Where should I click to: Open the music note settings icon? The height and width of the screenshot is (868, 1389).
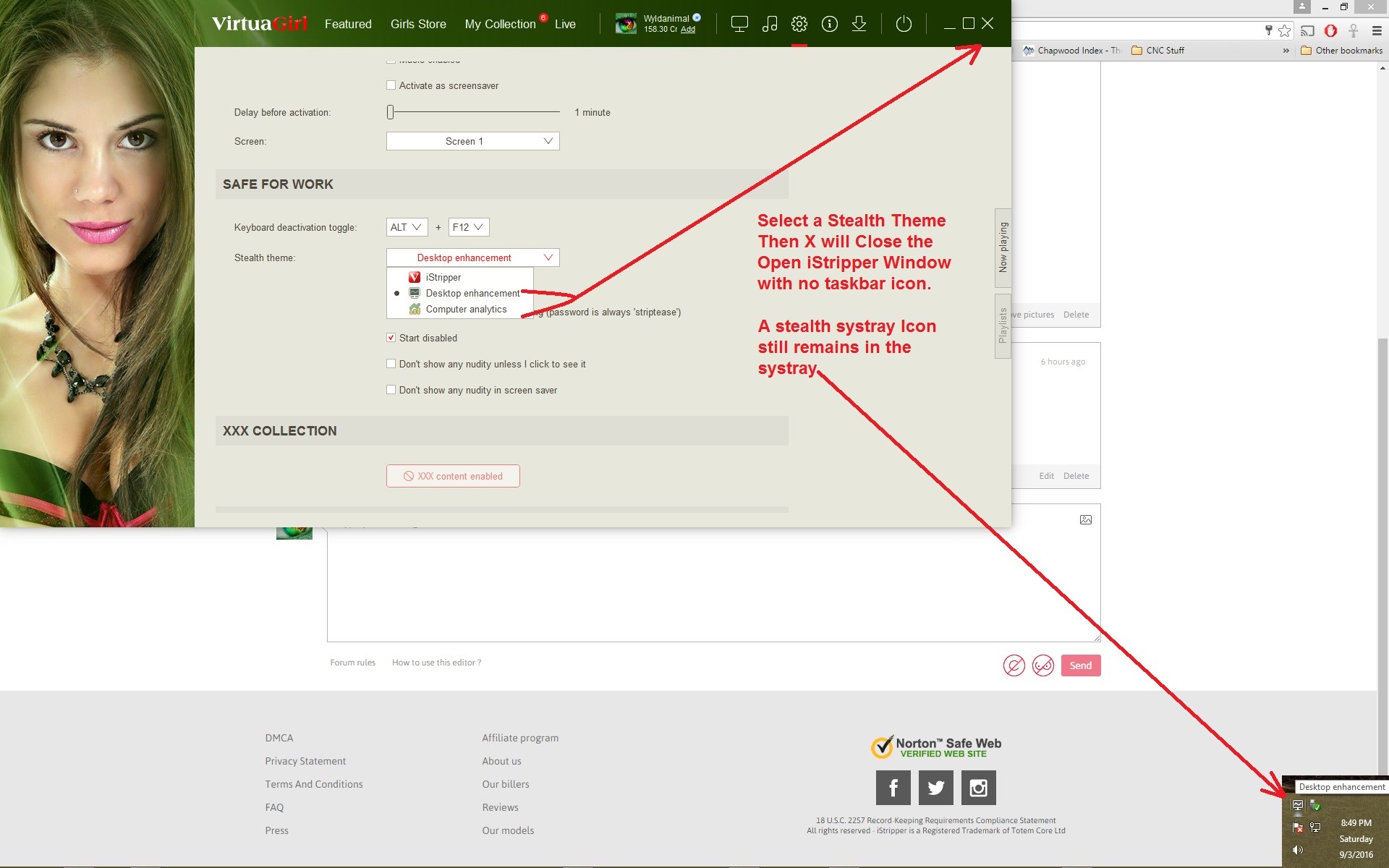770,24
